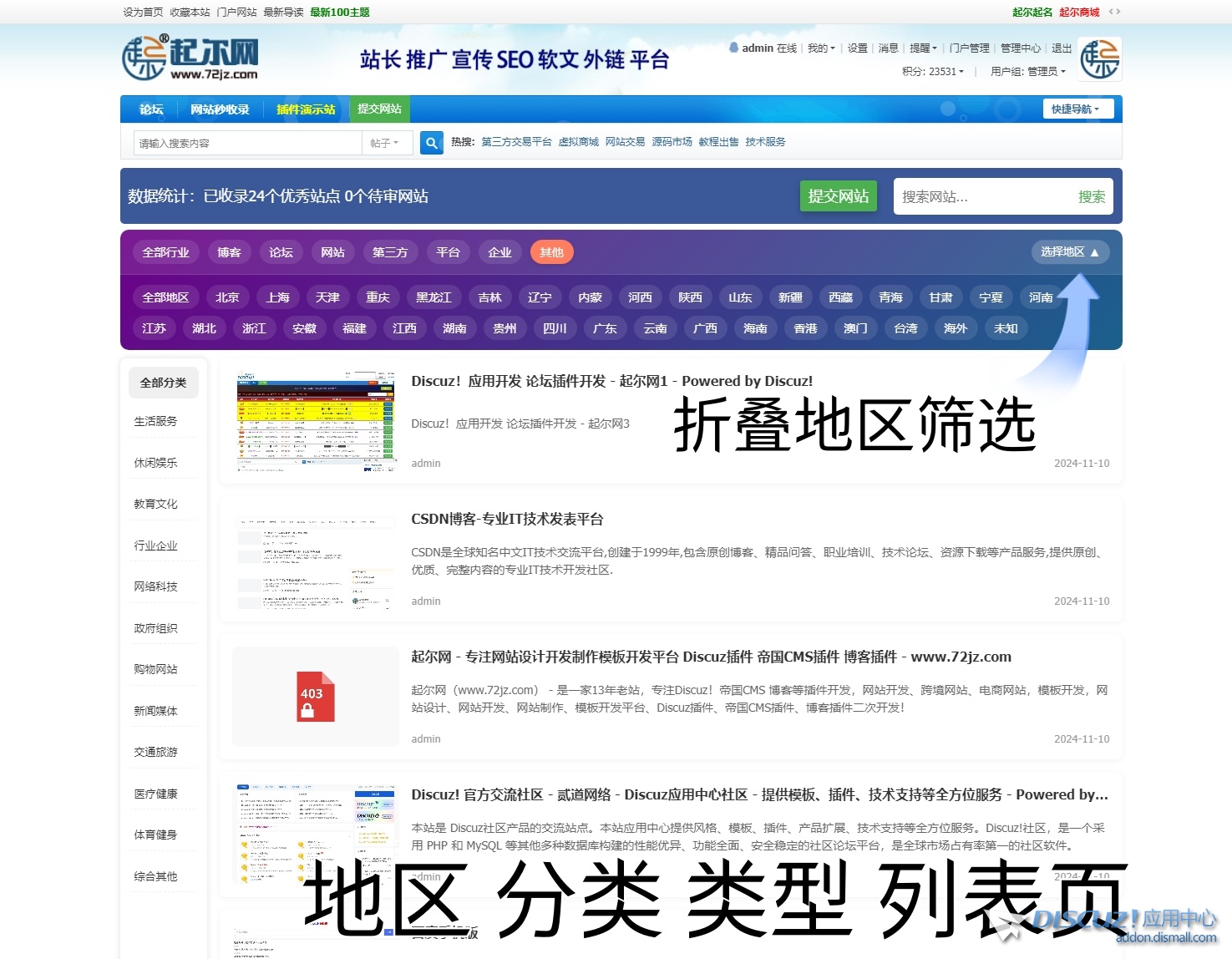
Task: Click the 起尔网 site logo
Action: tap(190, 58)
